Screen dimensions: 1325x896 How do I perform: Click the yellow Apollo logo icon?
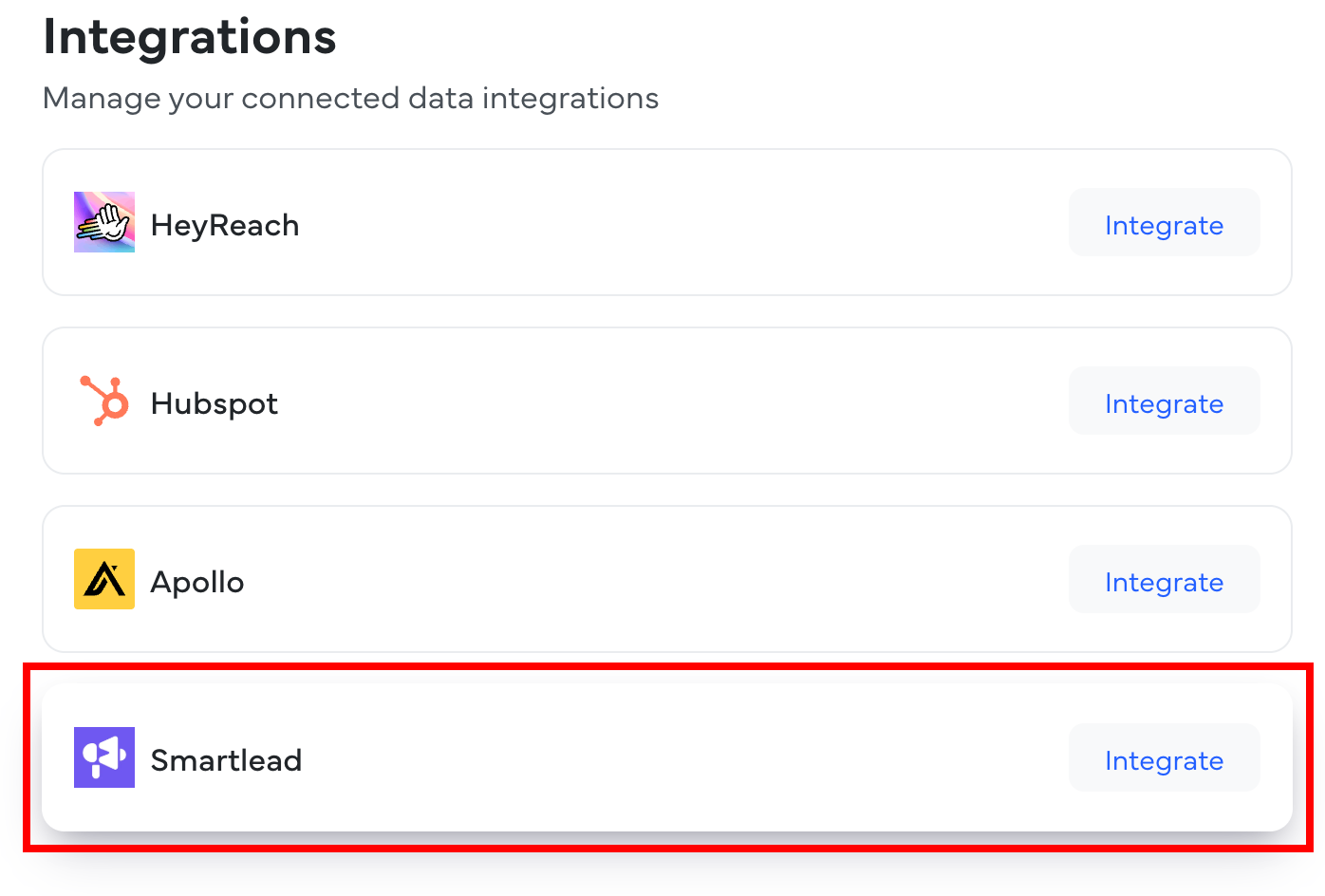[x=104, y=579]
